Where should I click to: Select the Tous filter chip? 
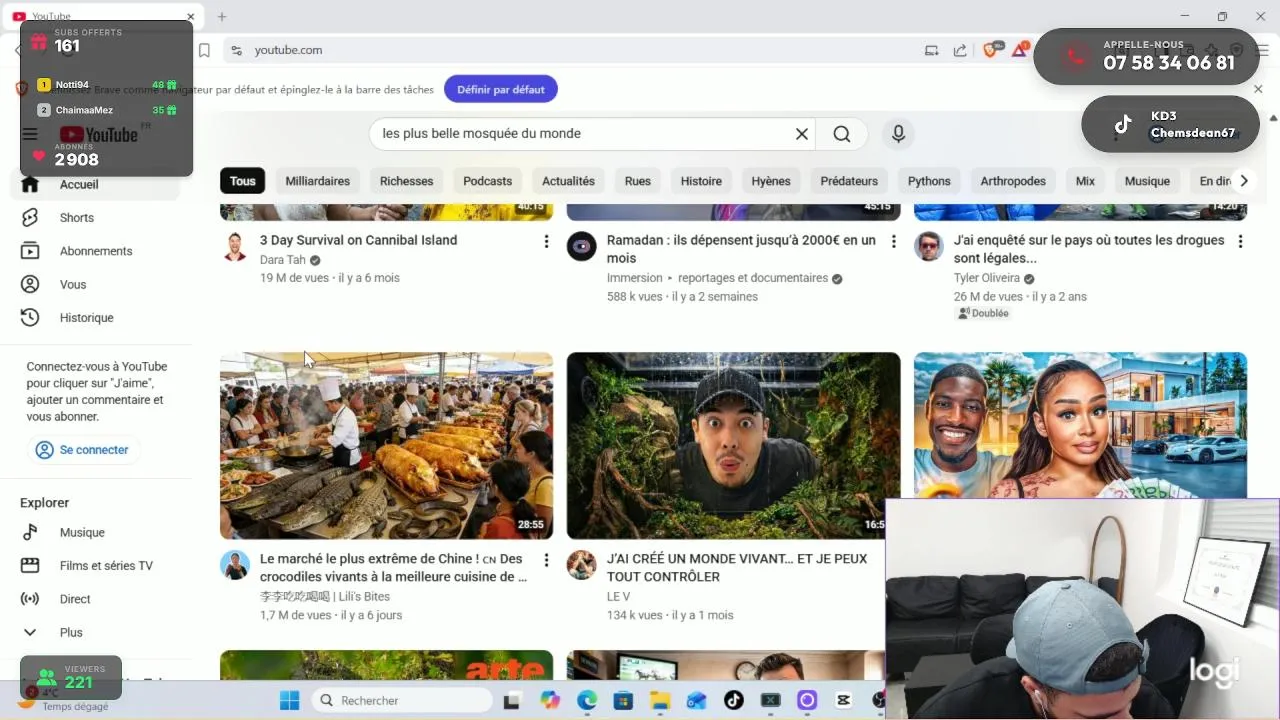click(x=242, y=181)
